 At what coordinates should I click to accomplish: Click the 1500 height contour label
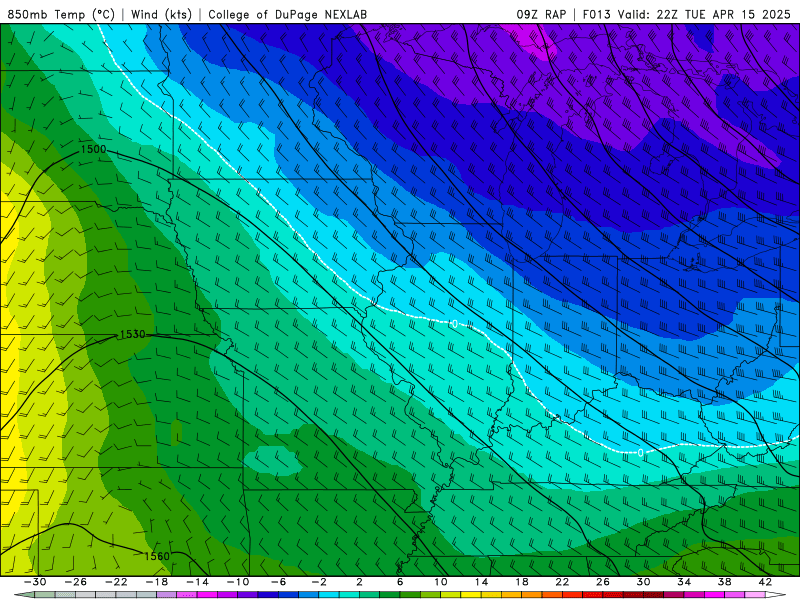pyautogui.click(x=93, y=149)
